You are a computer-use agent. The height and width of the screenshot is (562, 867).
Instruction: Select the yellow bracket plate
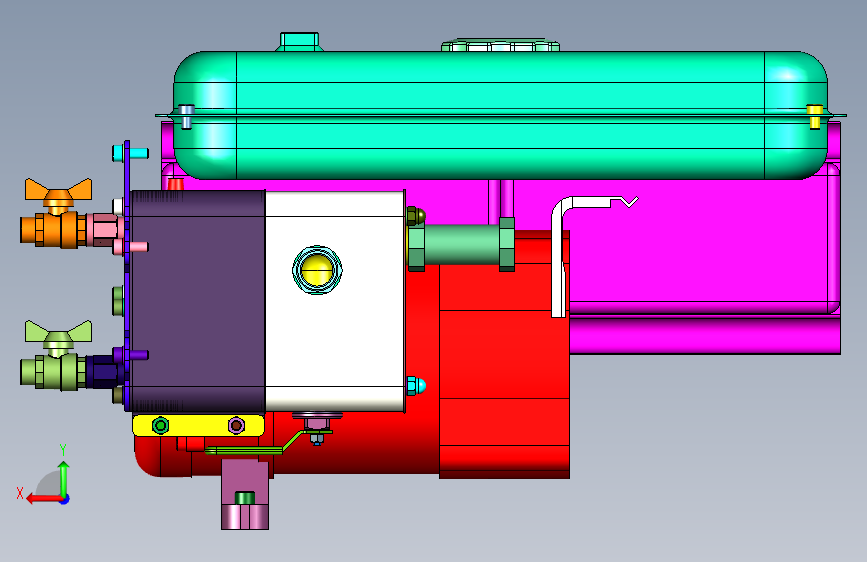(x=199, y=425)
